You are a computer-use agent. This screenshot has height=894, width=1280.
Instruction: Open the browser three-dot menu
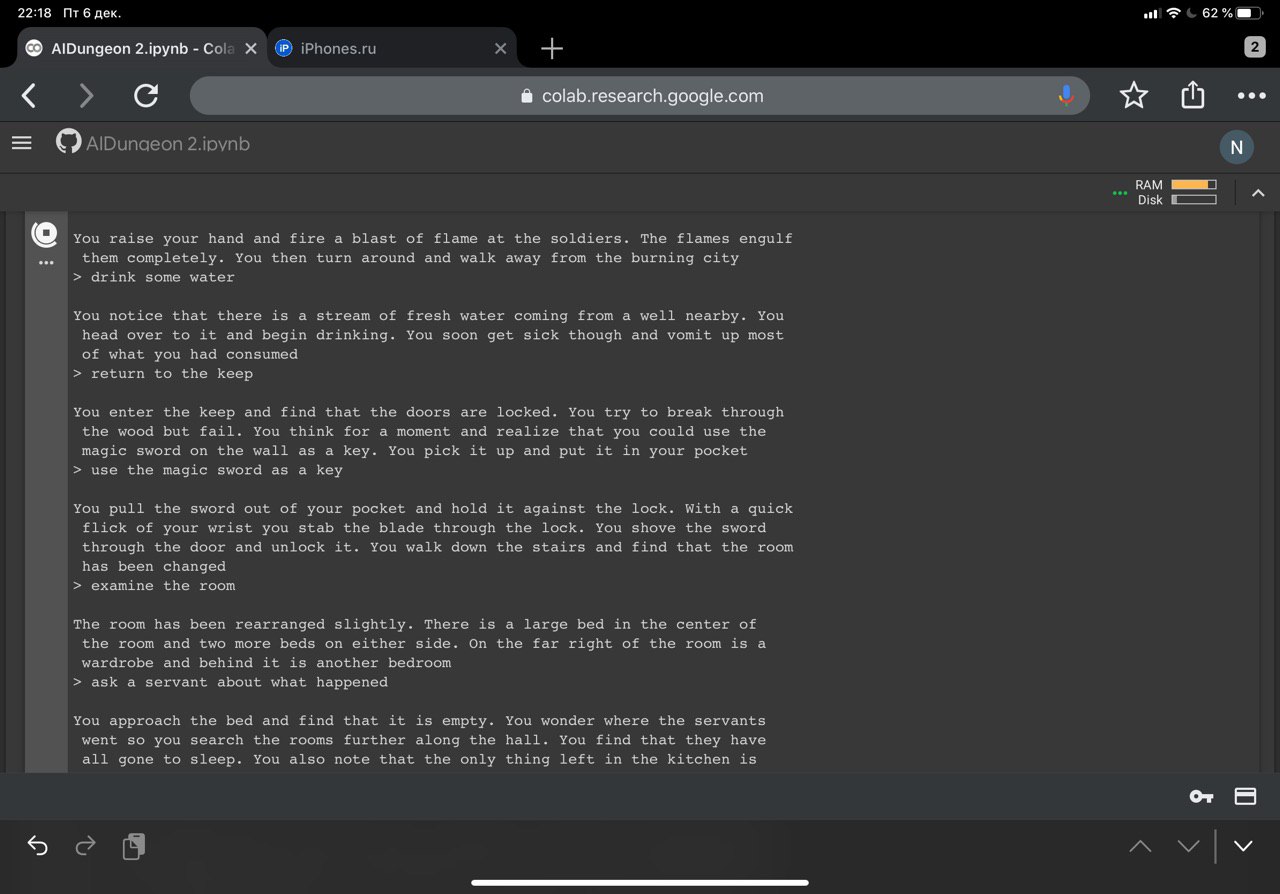tap(1251, 96)
